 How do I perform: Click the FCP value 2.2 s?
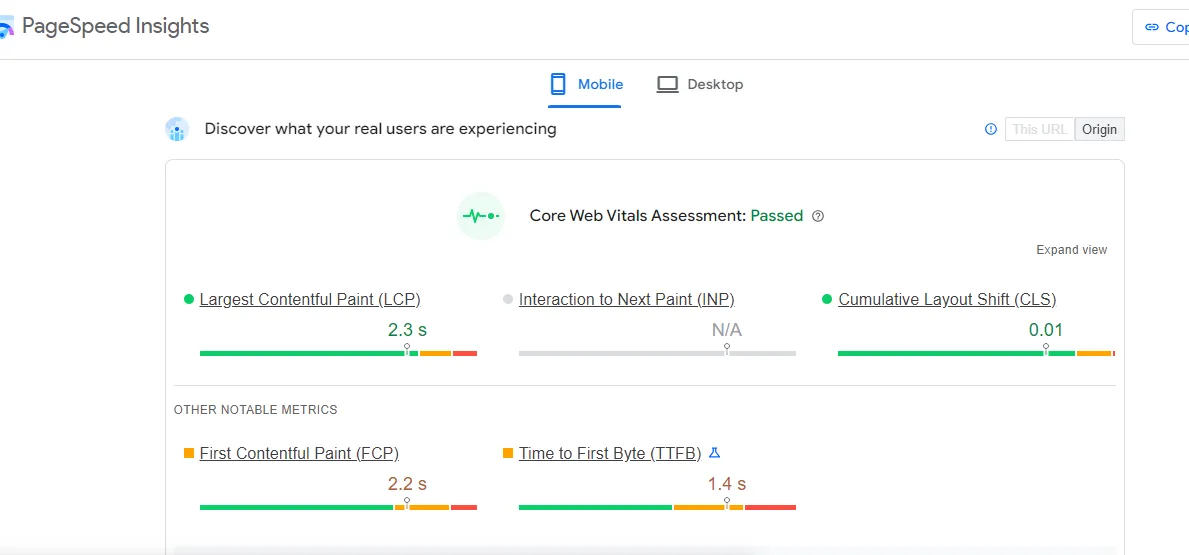pyautogui.click(x=407, y=484)
